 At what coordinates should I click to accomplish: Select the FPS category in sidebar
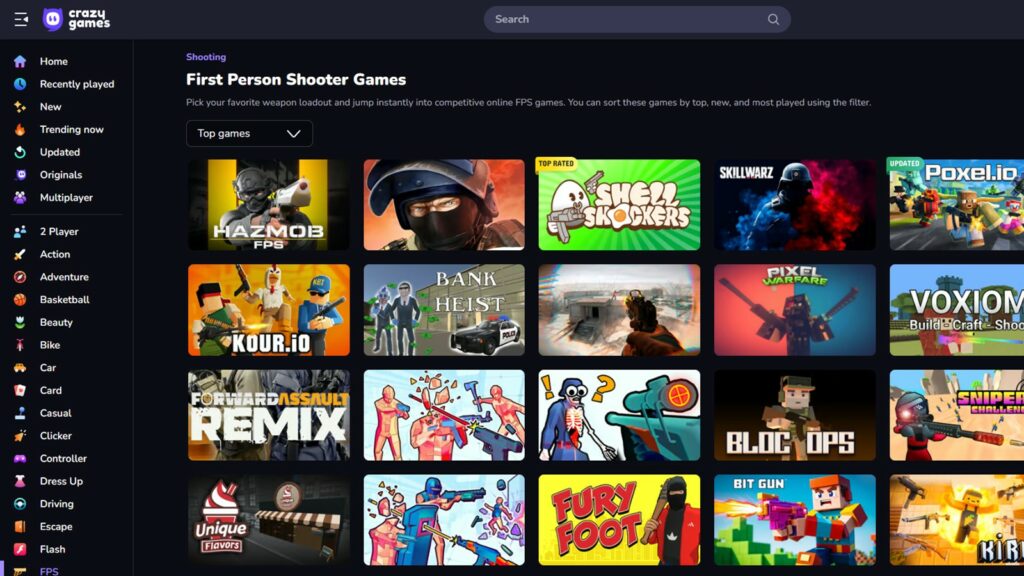(x=49, y=571)
